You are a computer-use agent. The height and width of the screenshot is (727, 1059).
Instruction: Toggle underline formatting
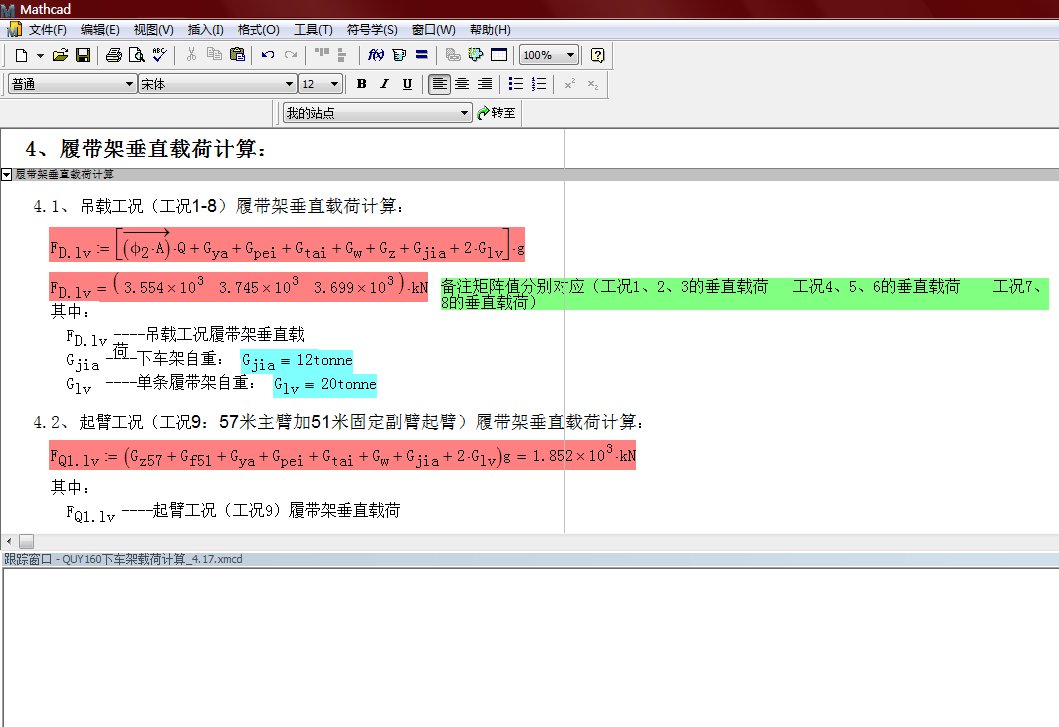coord(407,84)
